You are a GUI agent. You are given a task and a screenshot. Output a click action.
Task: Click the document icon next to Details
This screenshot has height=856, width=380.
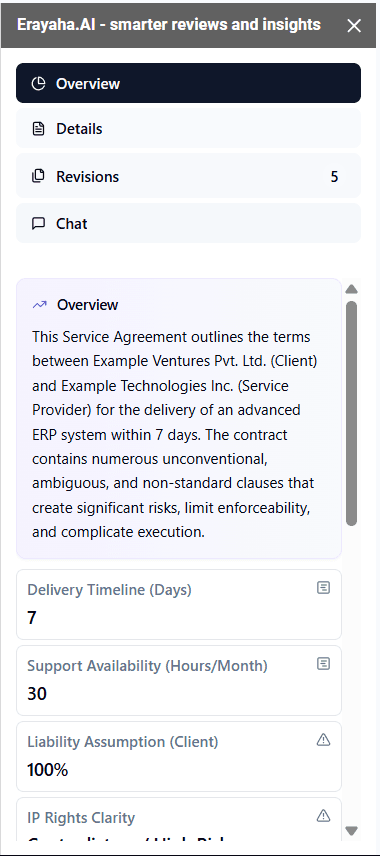coord(38,129)
